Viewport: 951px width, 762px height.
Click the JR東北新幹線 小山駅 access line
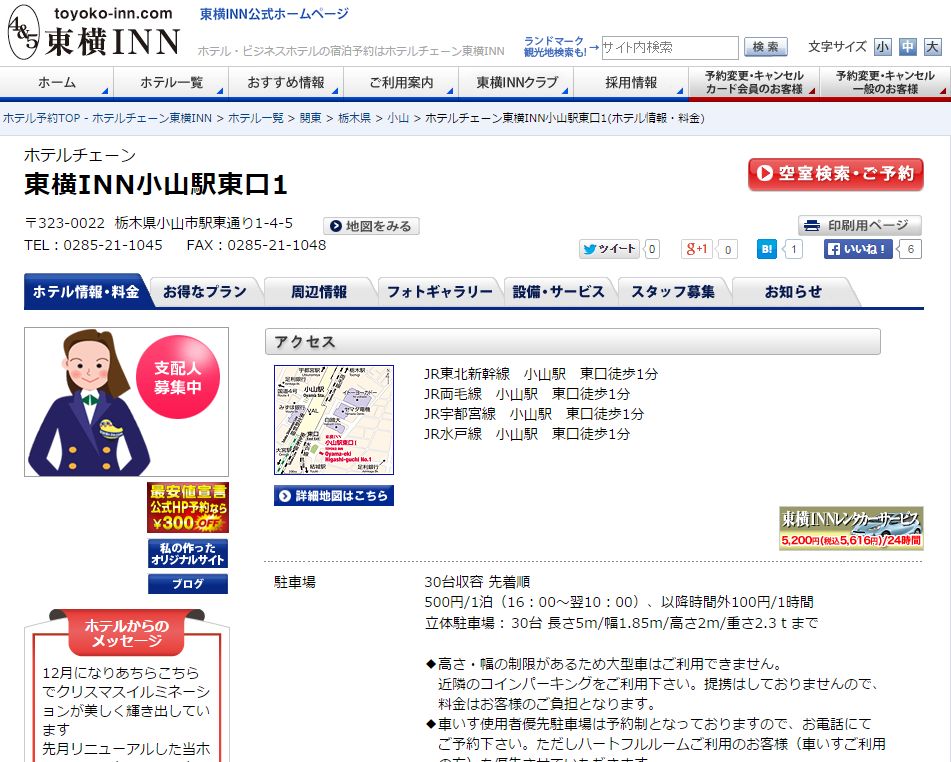541,374
